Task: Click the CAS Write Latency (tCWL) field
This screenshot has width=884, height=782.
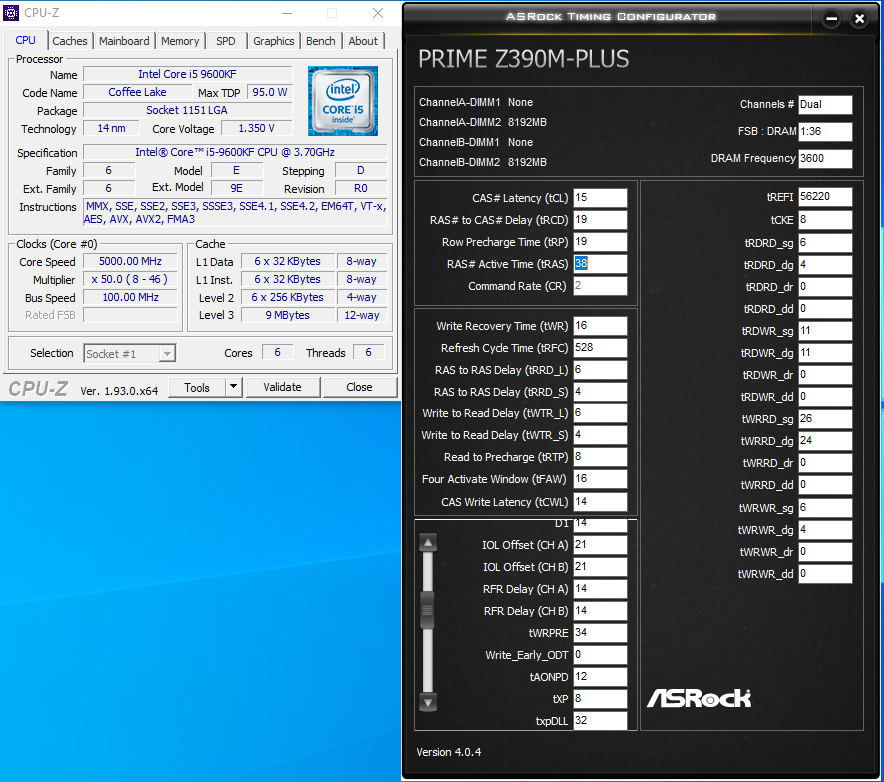Action: point(600,502)
